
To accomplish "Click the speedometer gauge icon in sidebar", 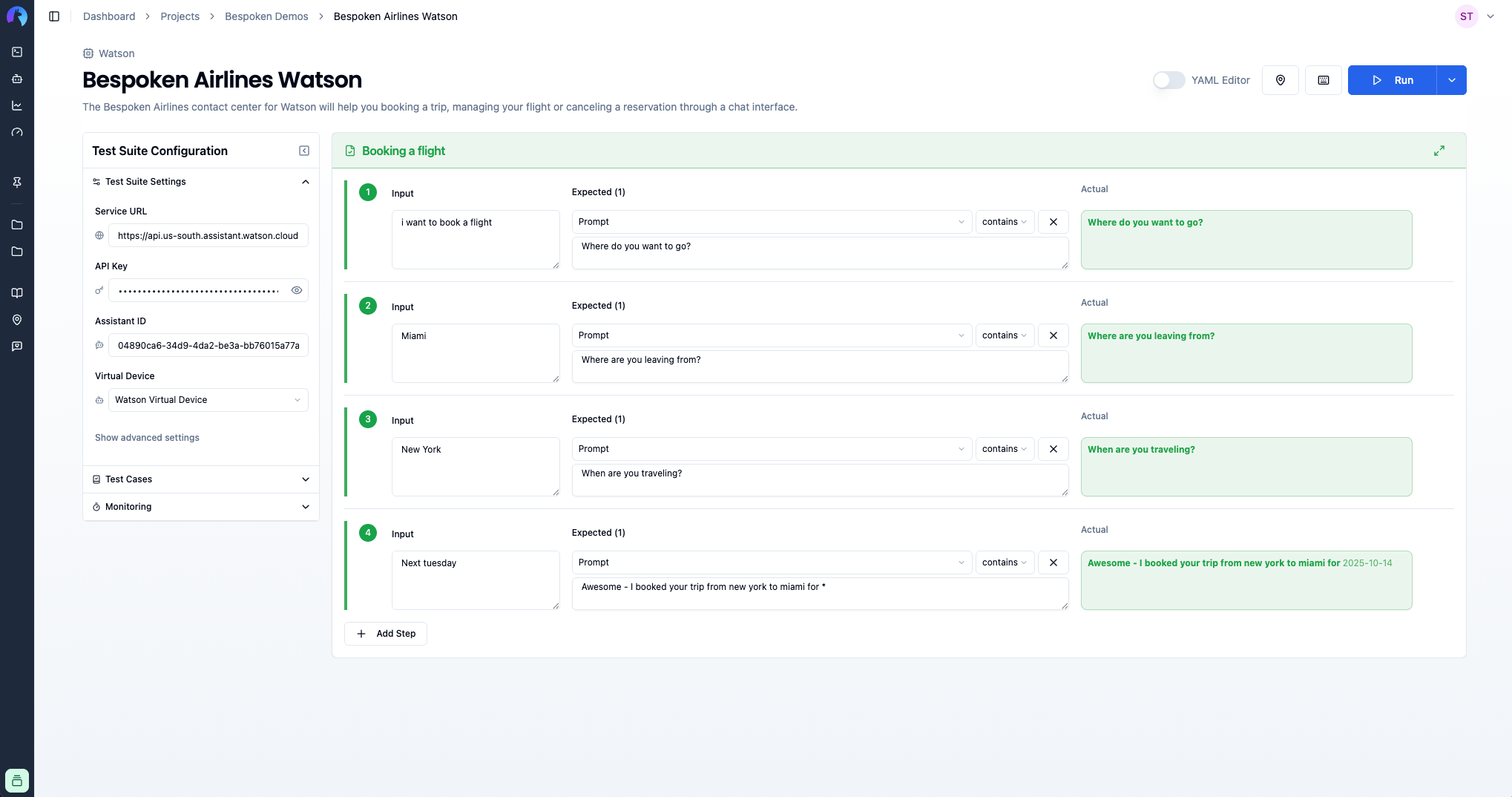I will [x=16, y=132].
